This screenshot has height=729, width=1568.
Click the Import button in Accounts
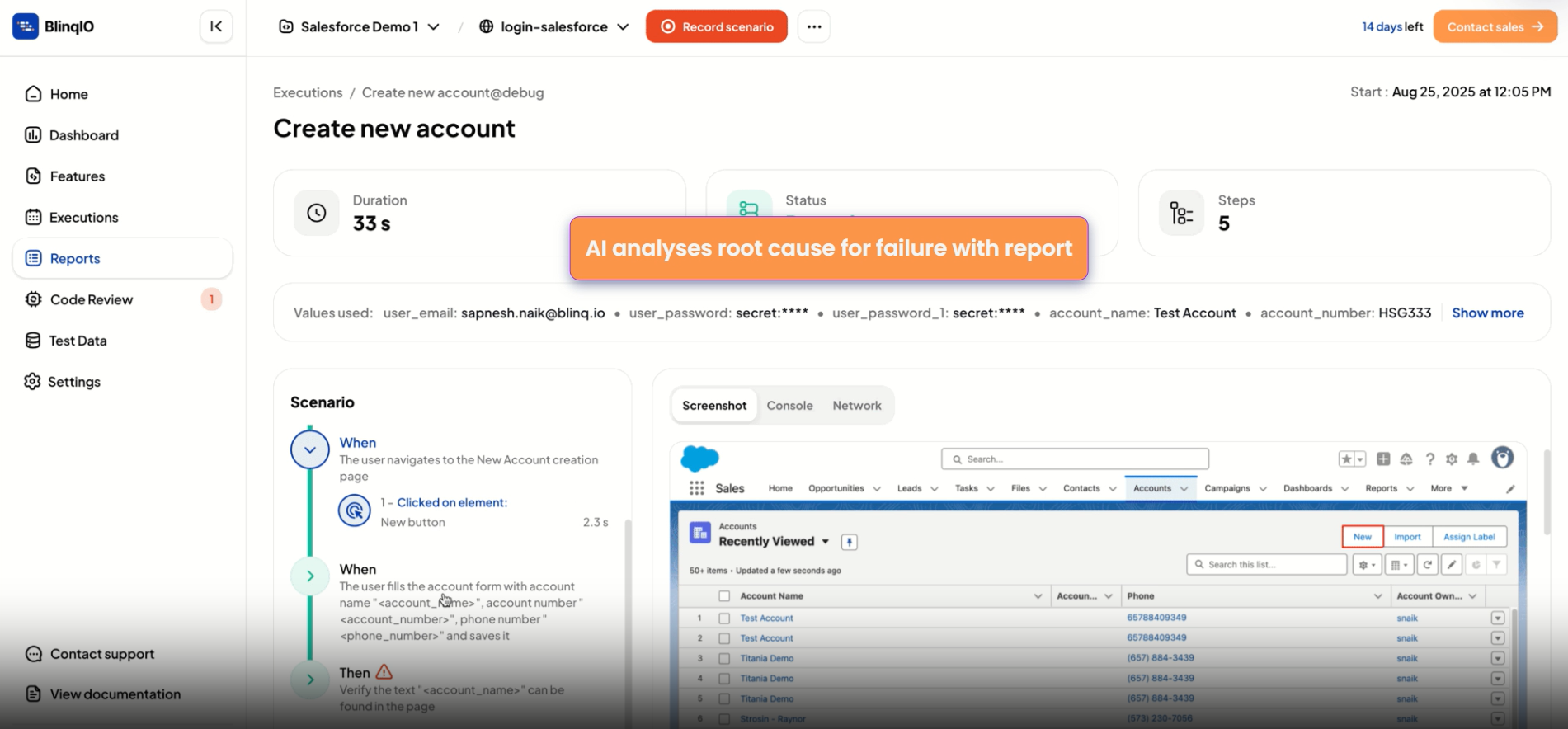click(1407, 537)
